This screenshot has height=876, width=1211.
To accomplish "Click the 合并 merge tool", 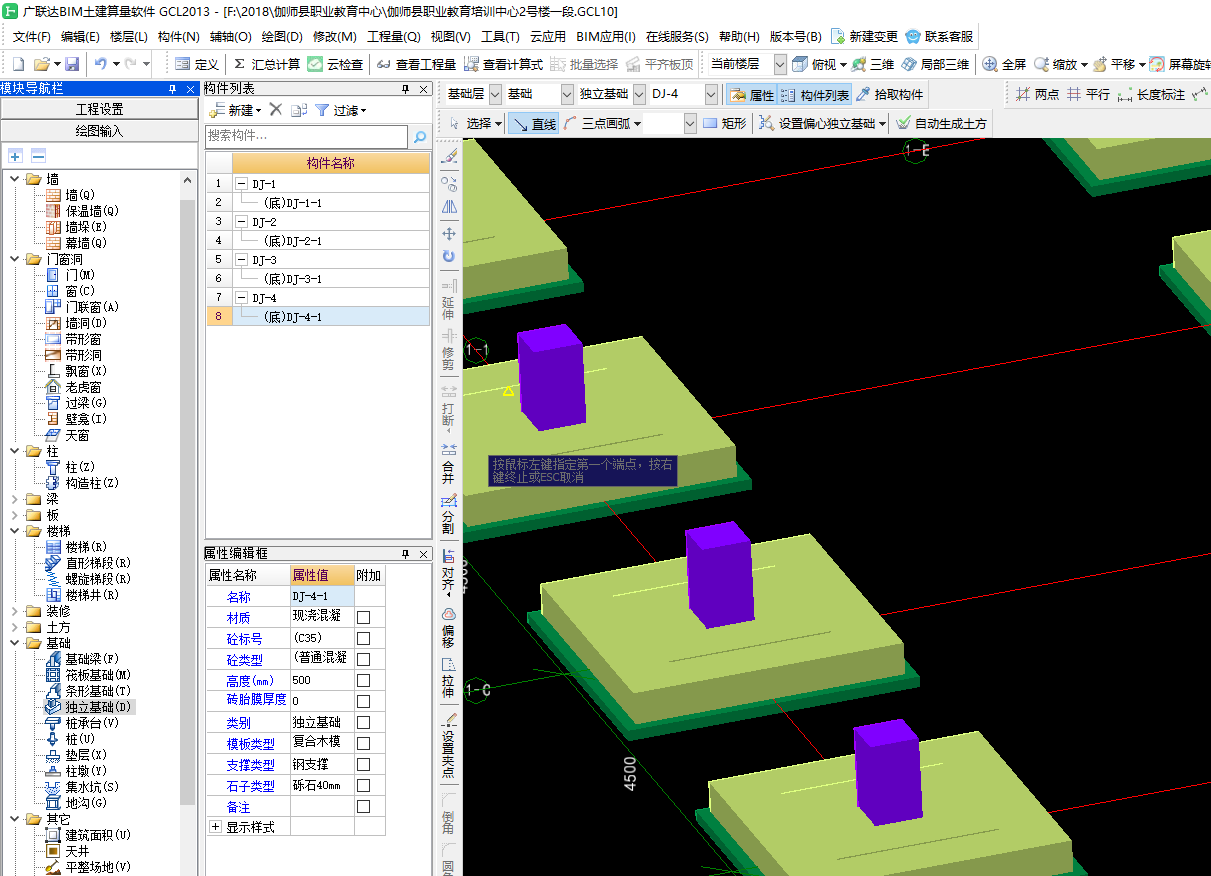I will coord(448,465).
